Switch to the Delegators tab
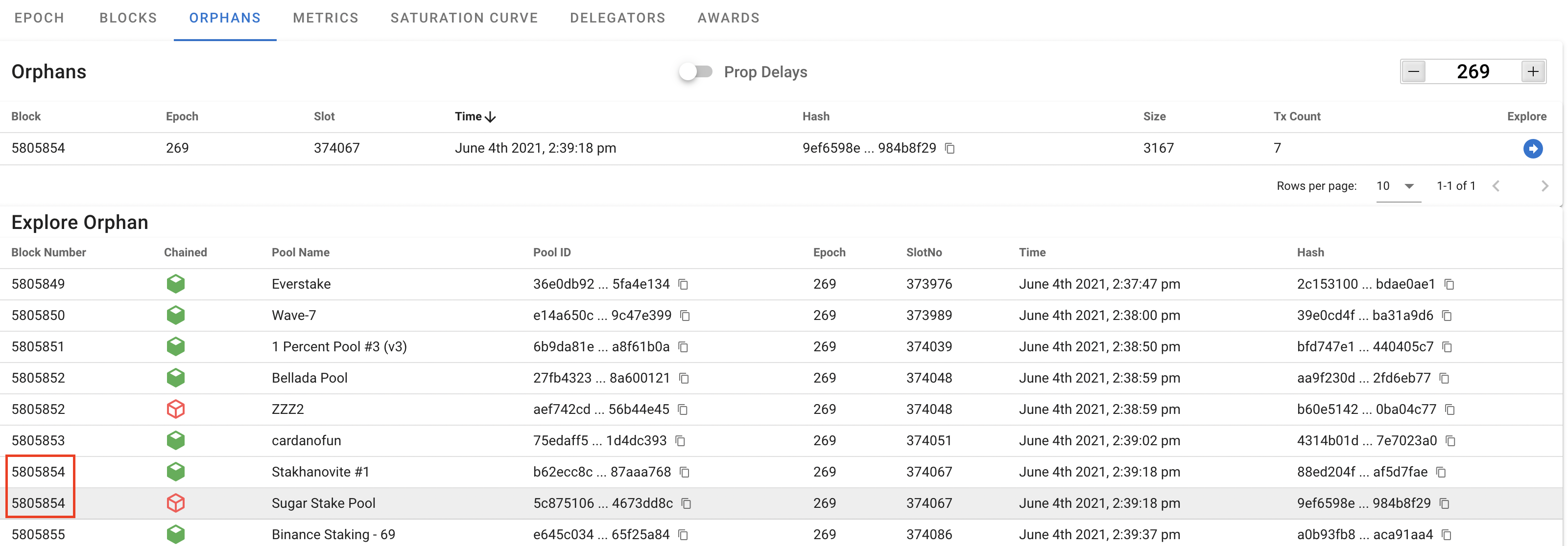Viewport: 1568px width, 546px height. 617,18
